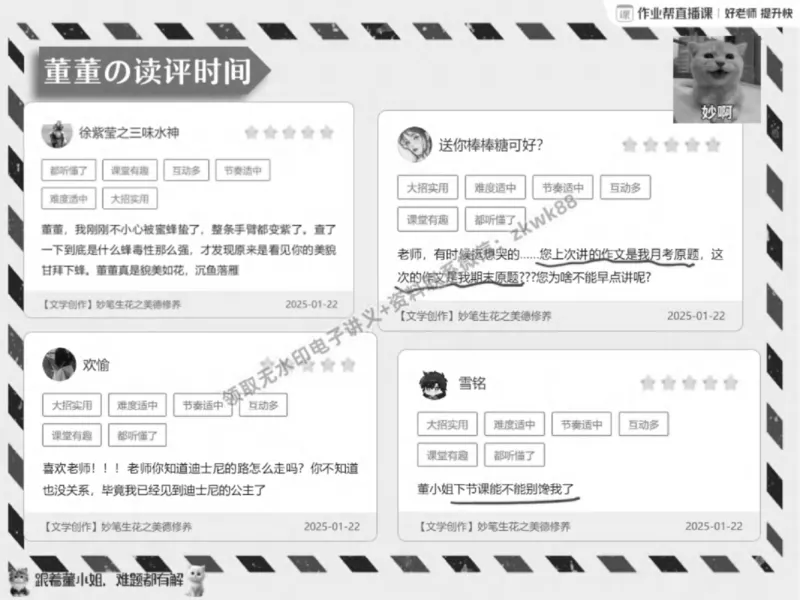Click 作业帮直播课 header text

675,13
